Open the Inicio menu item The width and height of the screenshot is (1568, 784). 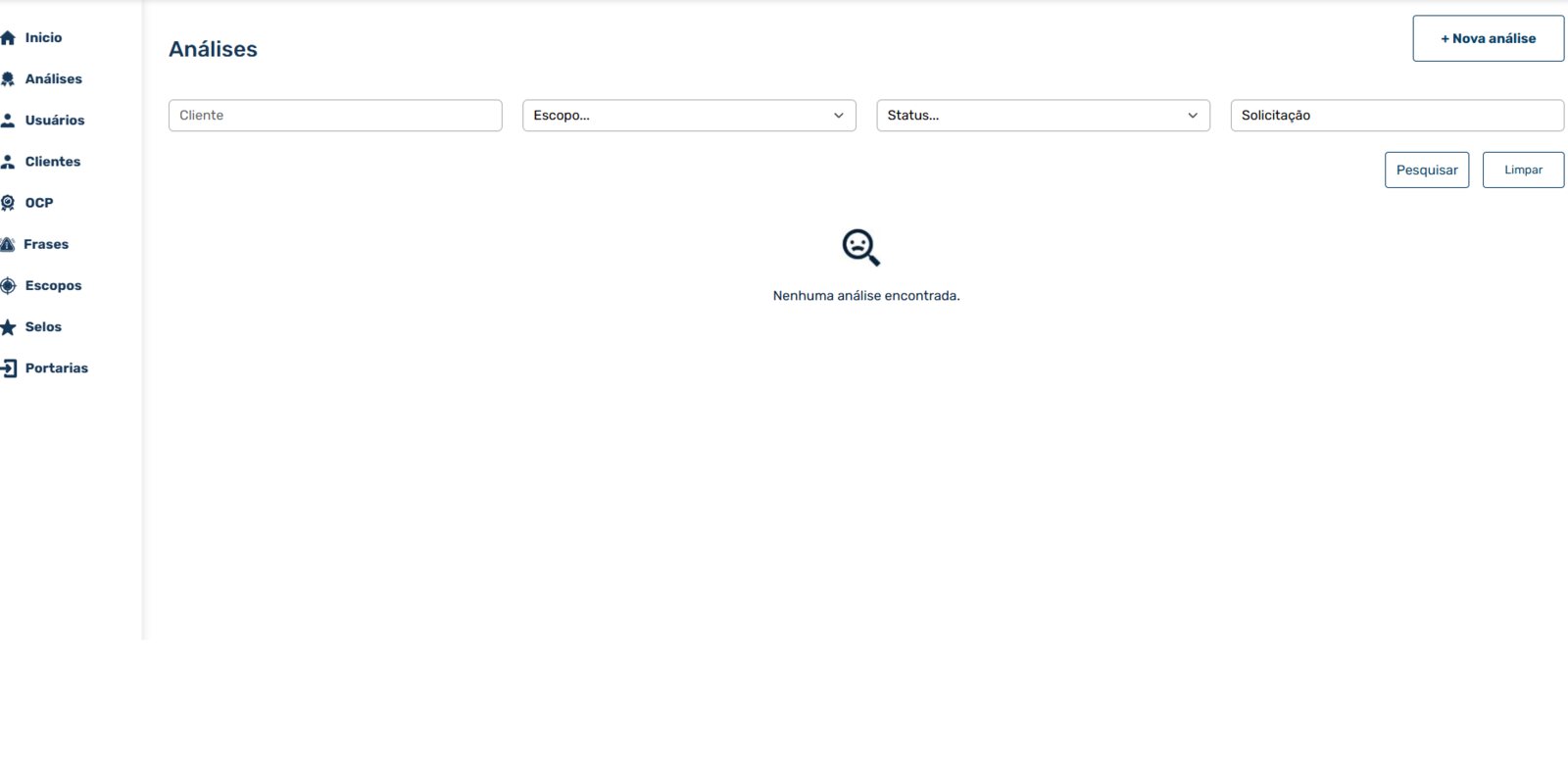(43, 37)
